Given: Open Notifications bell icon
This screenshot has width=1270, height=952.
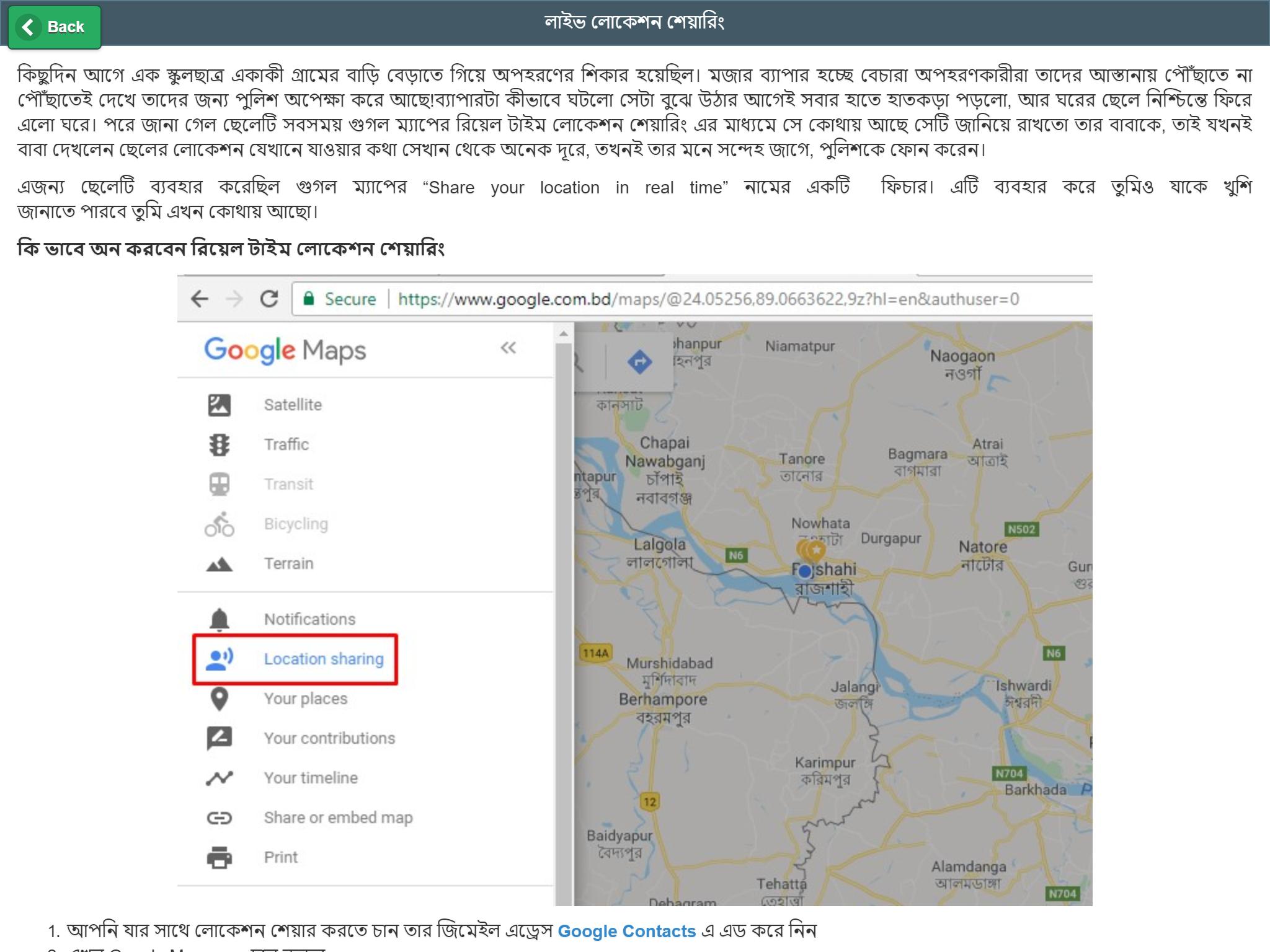Looking at the screenshot, I should click(x=219, y=619).
